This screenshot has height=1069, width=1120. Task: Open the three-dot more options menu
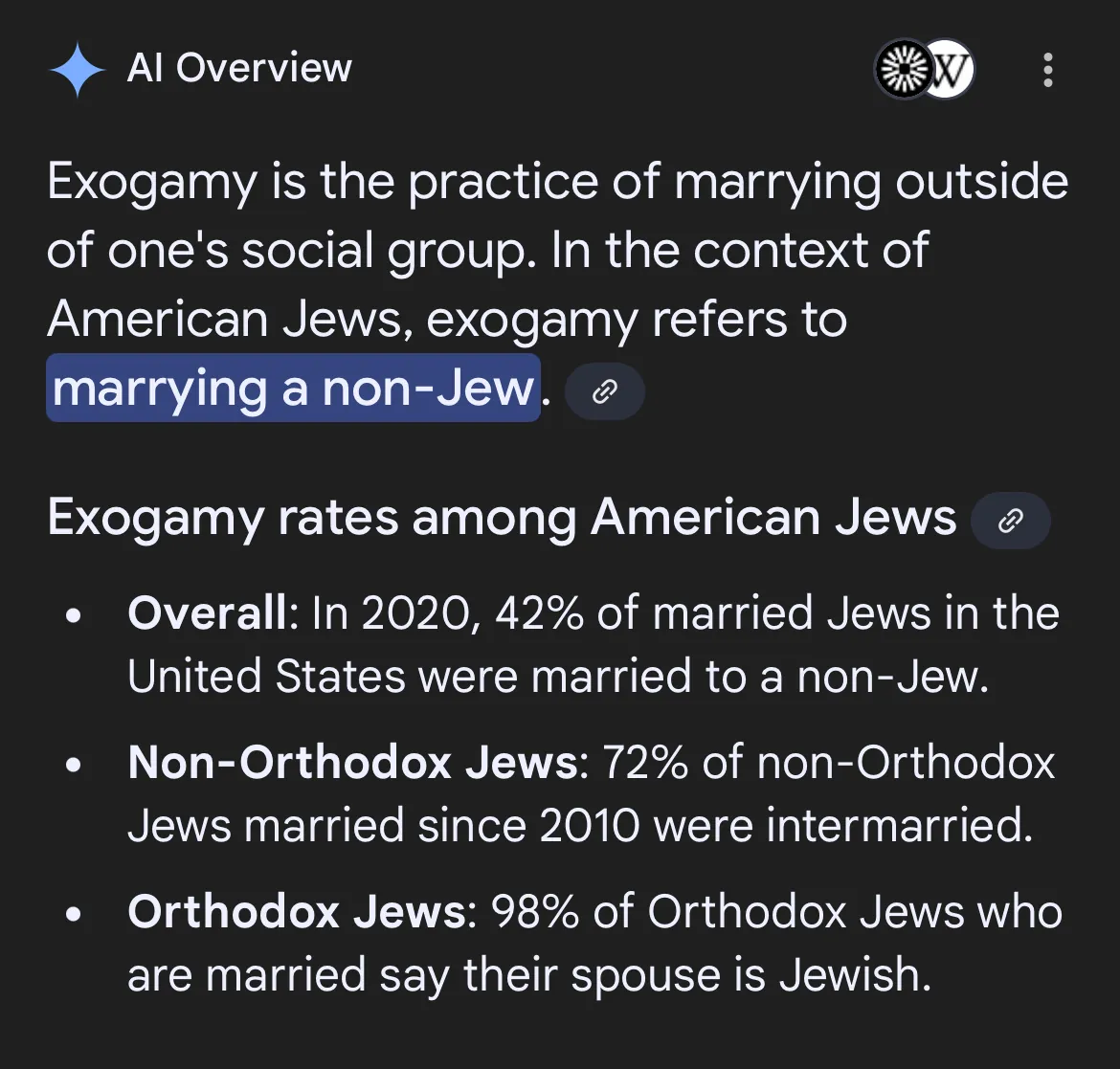point(1047,69)
